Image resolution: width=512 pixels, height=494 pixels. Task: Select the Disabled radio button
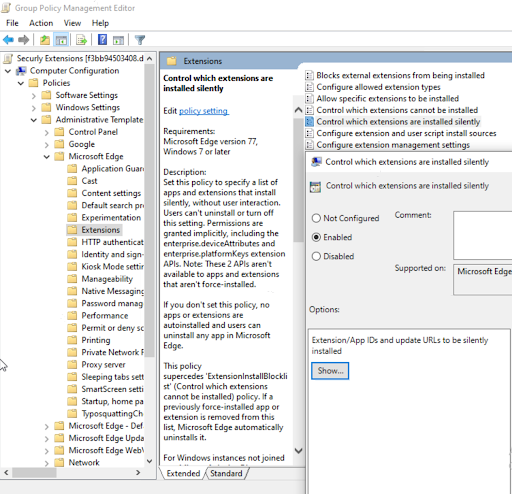[x=316, y=256]
